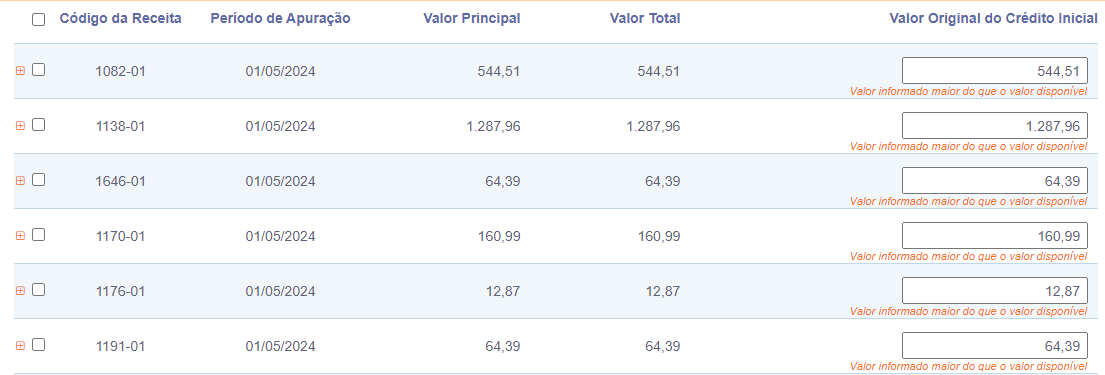Select the checkbox for row 1646-01
Image resolution: width=1105 pixels, height=375 pixels.
coord(39,180)
